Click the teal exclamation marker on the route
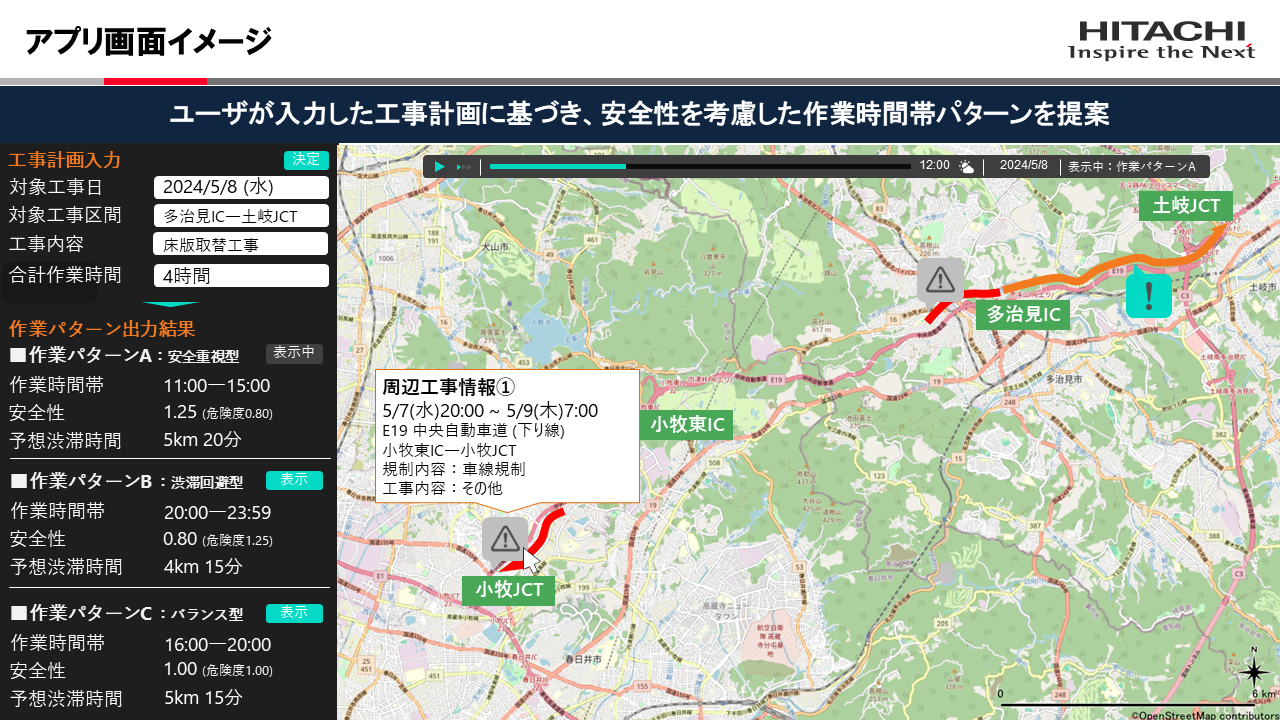Image resolution: width=1280 pixels, height=720 pixels. coord(1148,295)
